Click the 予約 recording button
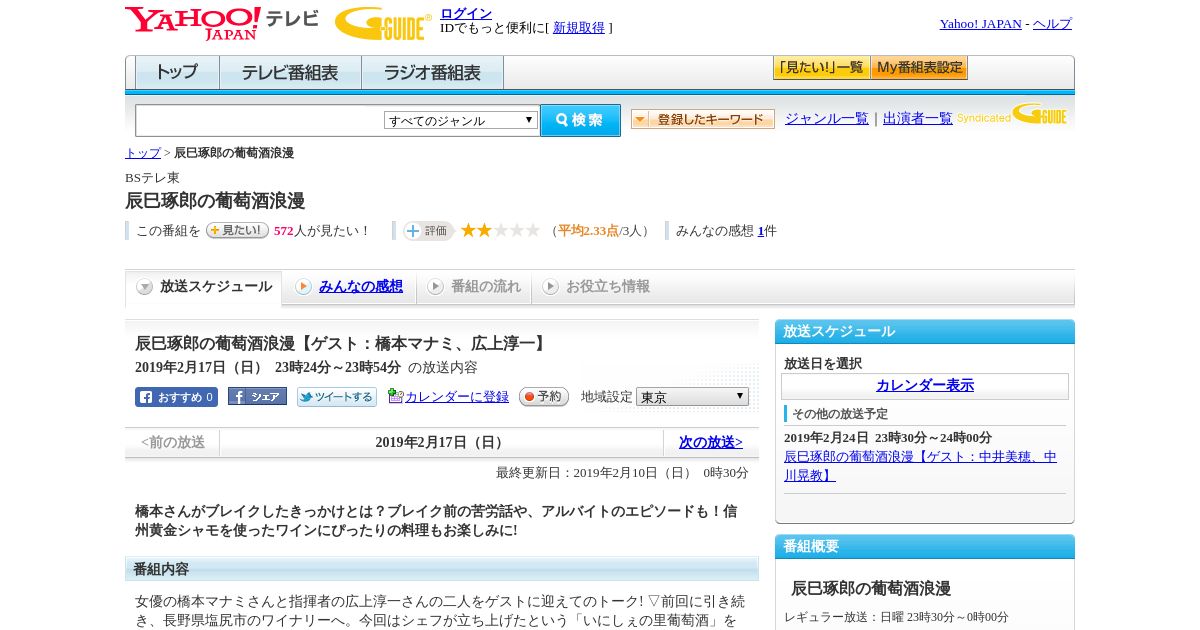 pos(544,397)
